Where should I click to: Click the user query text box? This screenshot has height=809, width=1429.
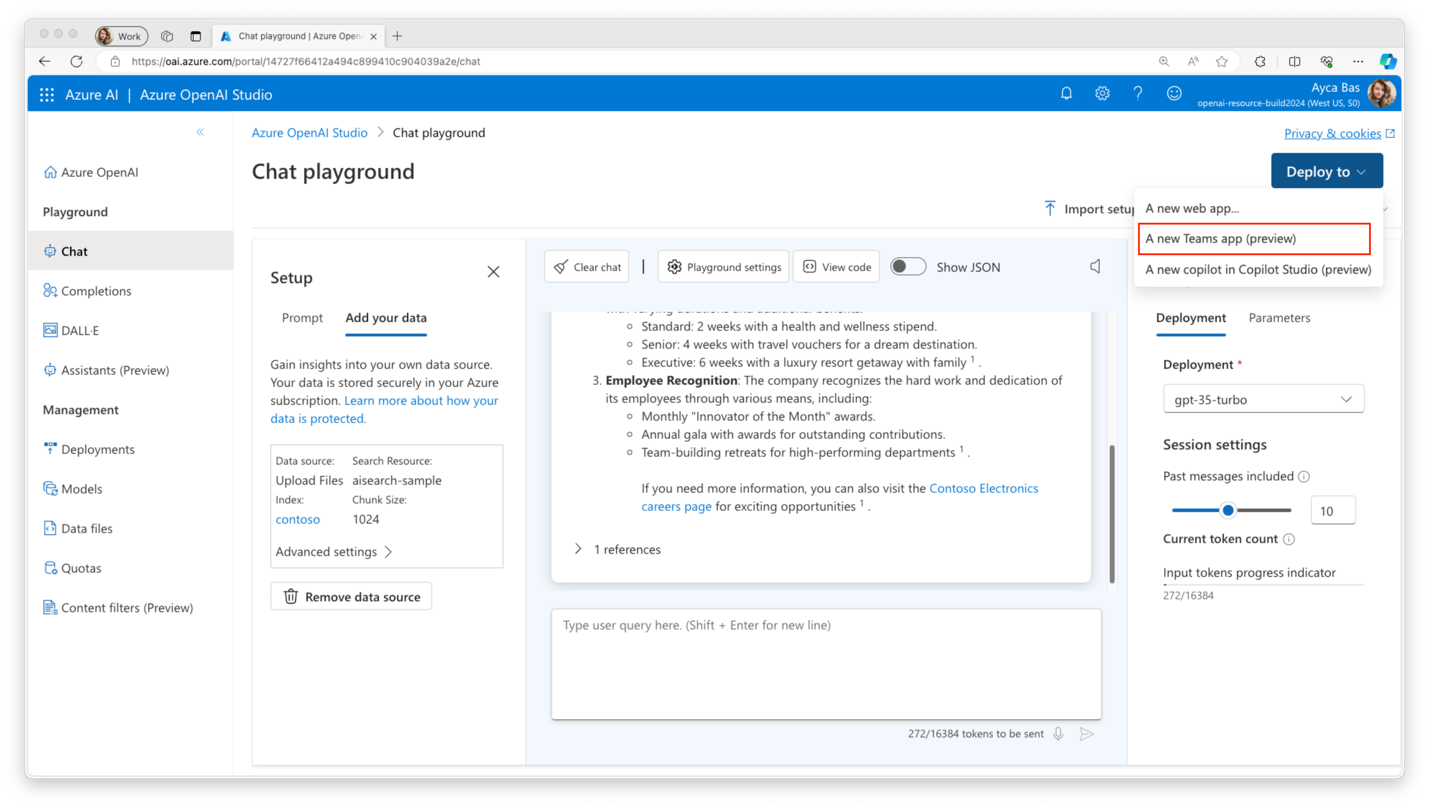pyautogui.click(x=826, y=664)
